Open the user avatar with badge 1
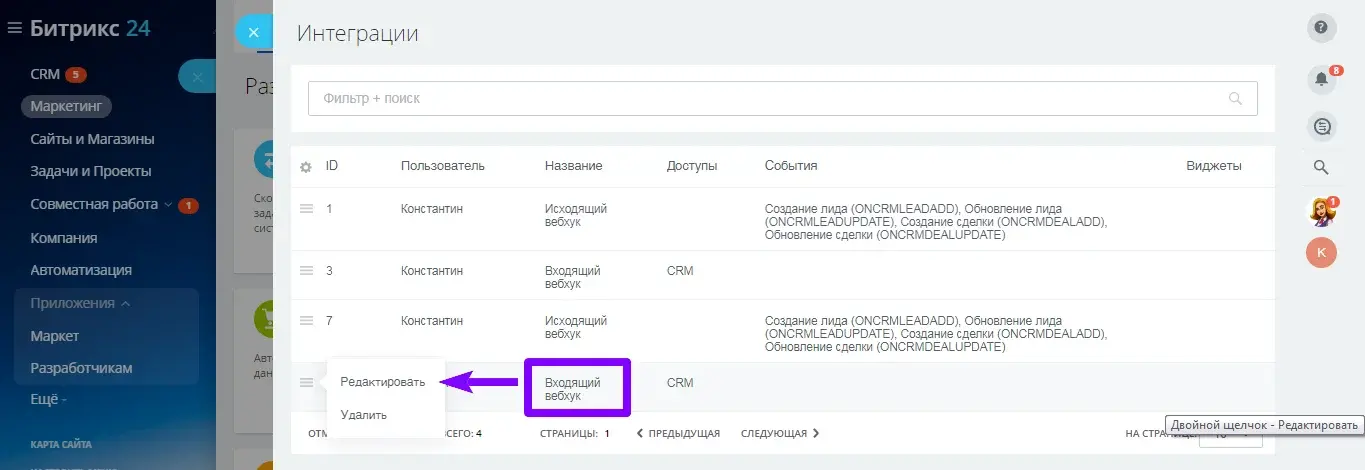The width and height of the screenshot is (1365, 470). [1321, 211]
